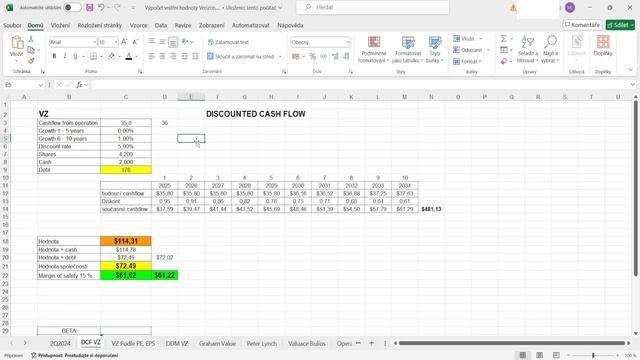This screenshot has height=360, width=640.
Task: Select orange Hodnota cell $114,31
Action: coord(126,241)
